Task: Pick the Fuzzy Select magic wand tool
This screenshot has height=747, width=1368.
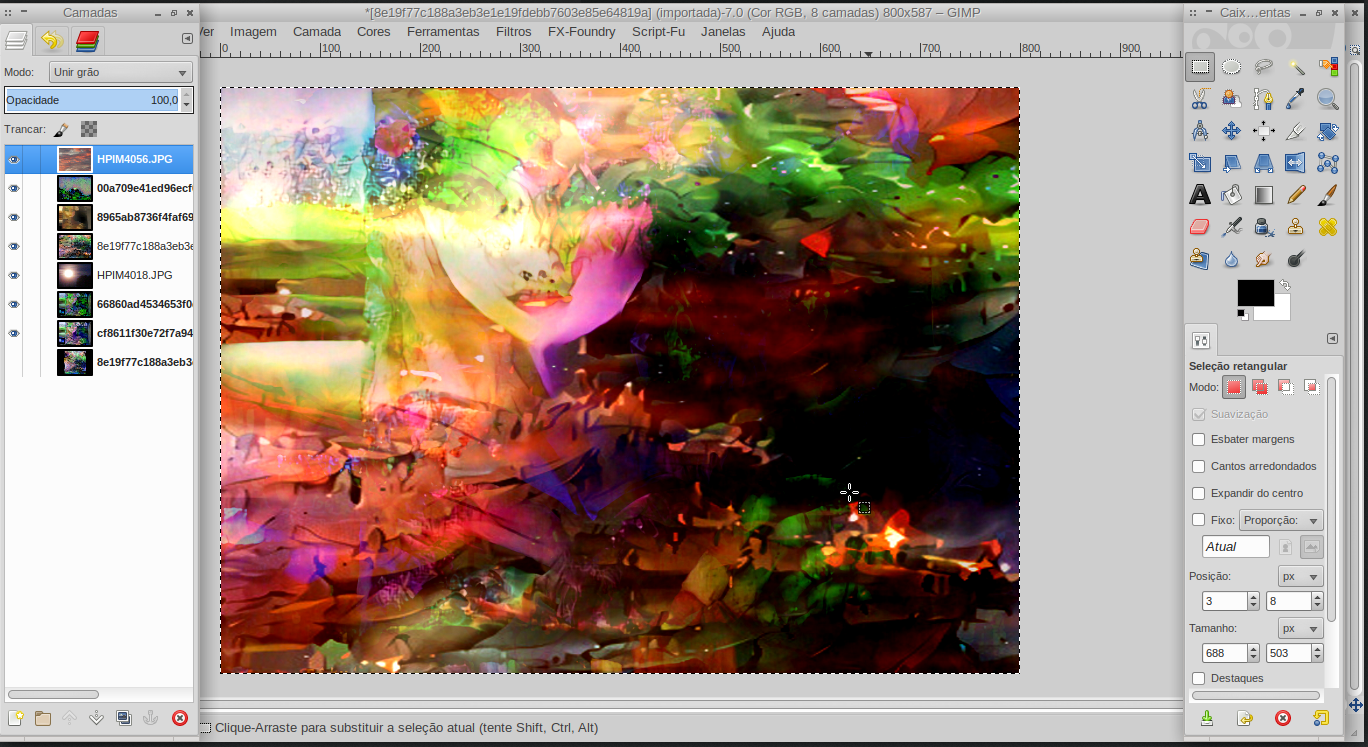Action: [x=1296, y=67]
